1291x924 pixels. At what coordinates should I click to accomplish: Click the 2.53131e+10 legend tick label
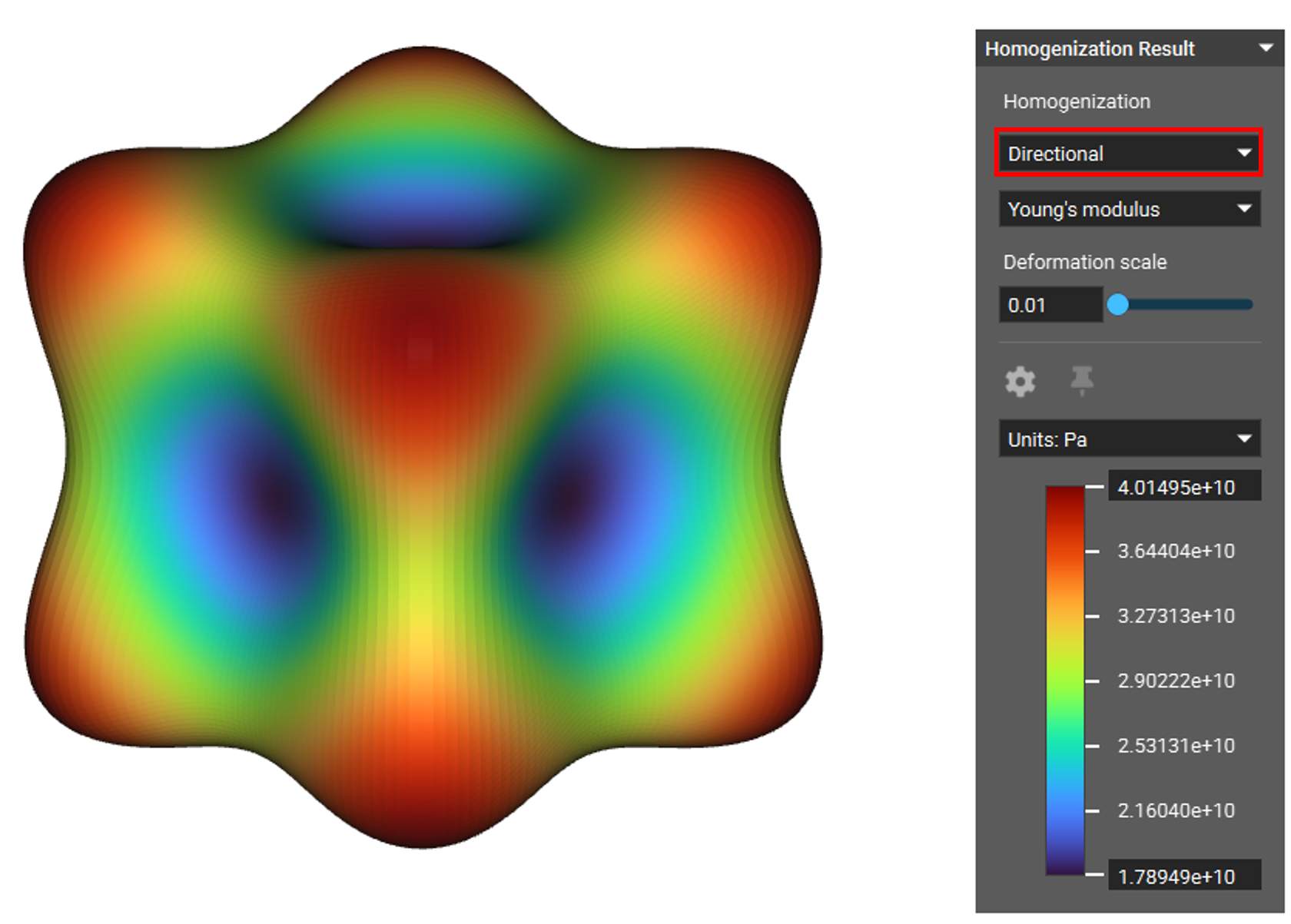pyautogui.click(x=1176, y=746)
